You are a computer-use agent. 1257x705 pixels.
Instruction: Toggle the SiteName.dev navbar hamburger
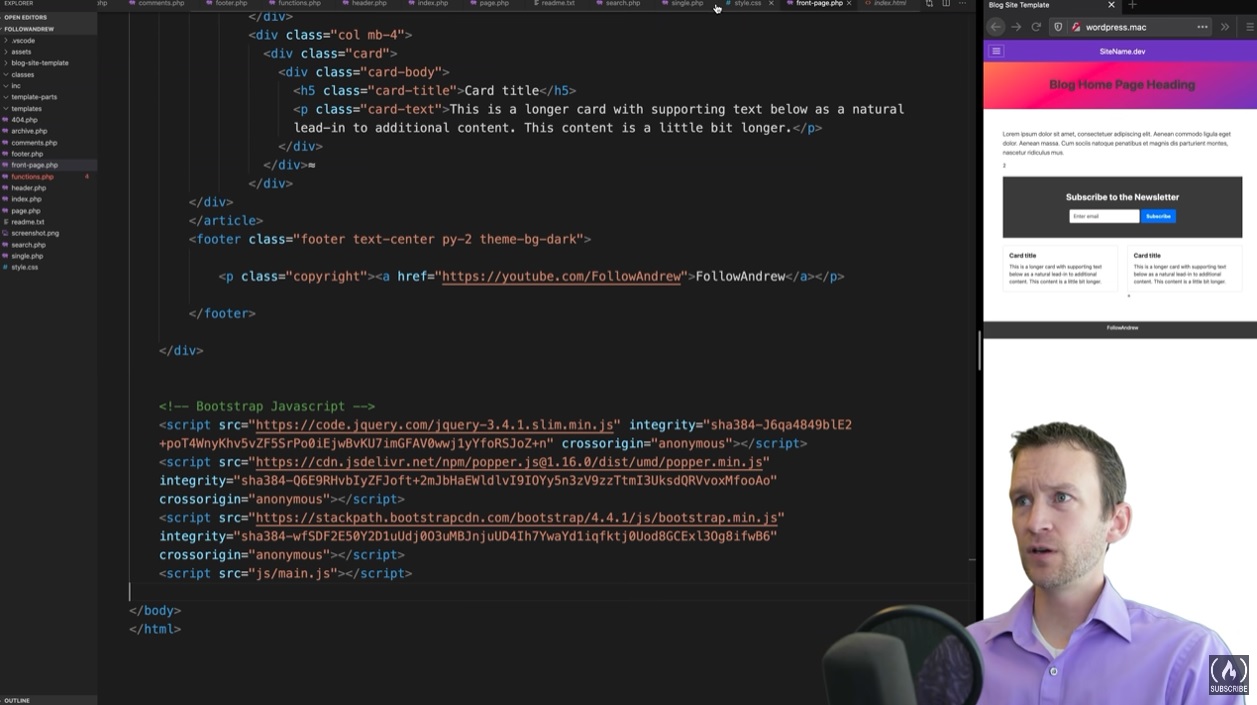pos(996,51)
